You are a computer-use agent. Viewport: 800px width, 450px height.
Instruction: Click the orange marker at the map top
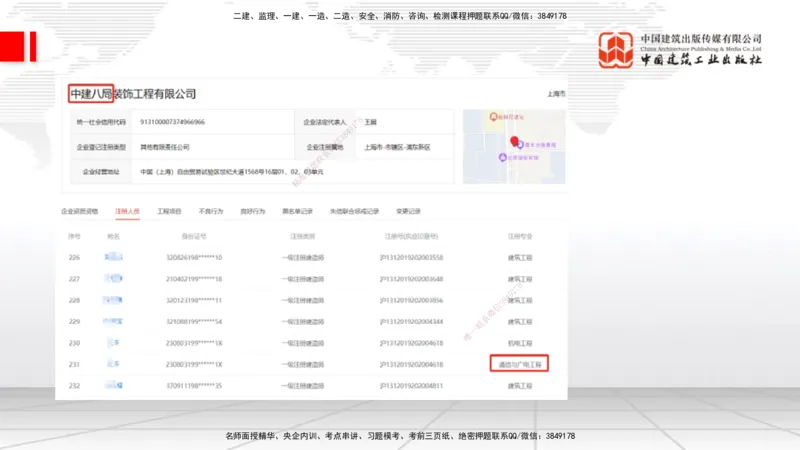pos(493,117)
